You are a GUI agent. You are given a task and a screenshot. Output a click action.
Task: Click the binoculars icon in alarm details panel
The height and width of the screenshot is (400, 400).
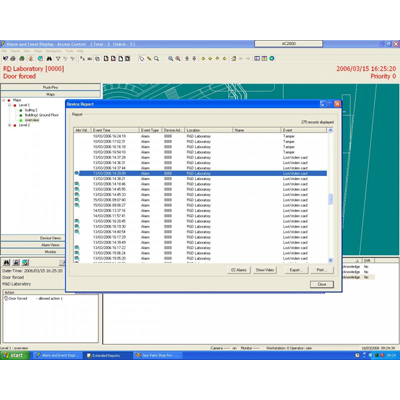pyautogui.click(x=7, y=263)
